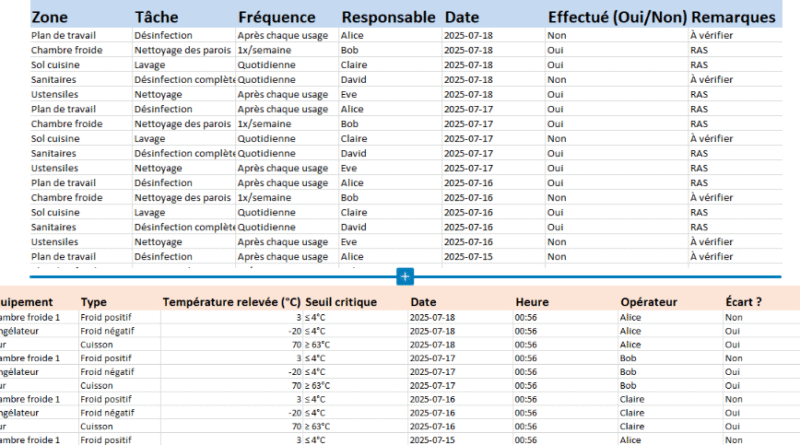800x445 pixels.
Task: Select the 'Seuil critique' column header
Action: [341, 302]
